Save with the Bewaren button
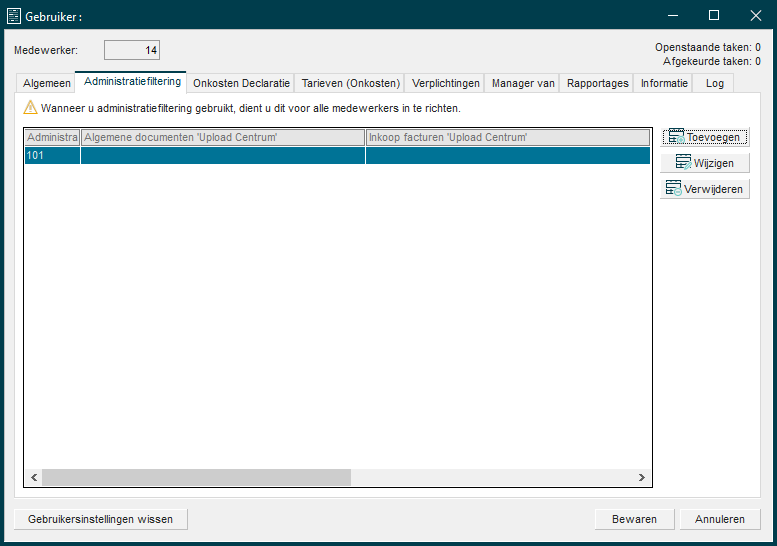777x546 pixels. click(634, 519)
